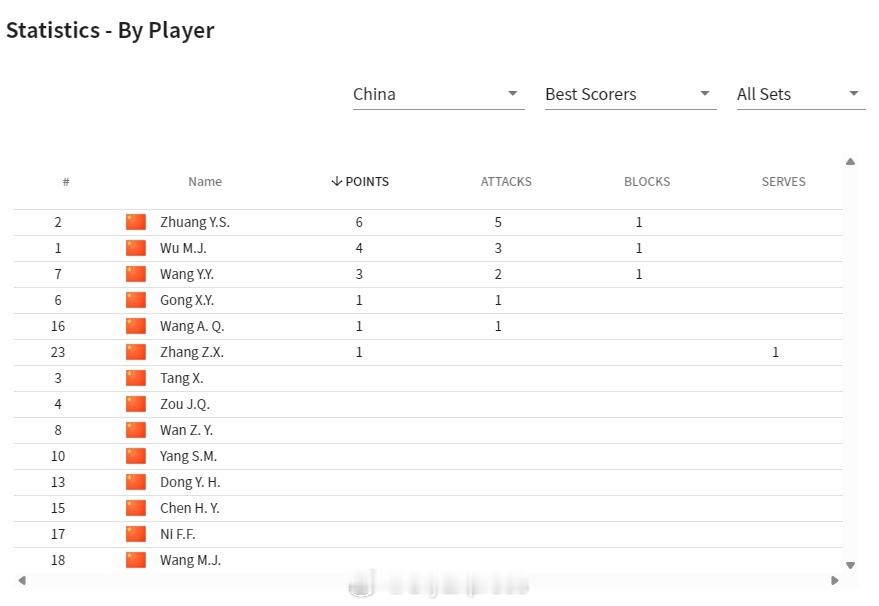The image size is (879, 606).
Task: Sort table by ATTACKS column
Action: (x=506, y=182)
